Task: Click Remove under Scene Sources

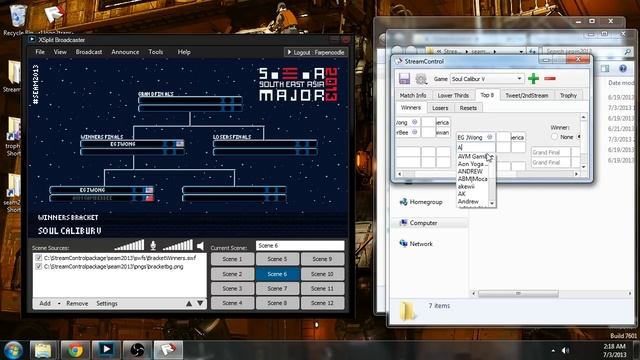Action: (77, 303)
